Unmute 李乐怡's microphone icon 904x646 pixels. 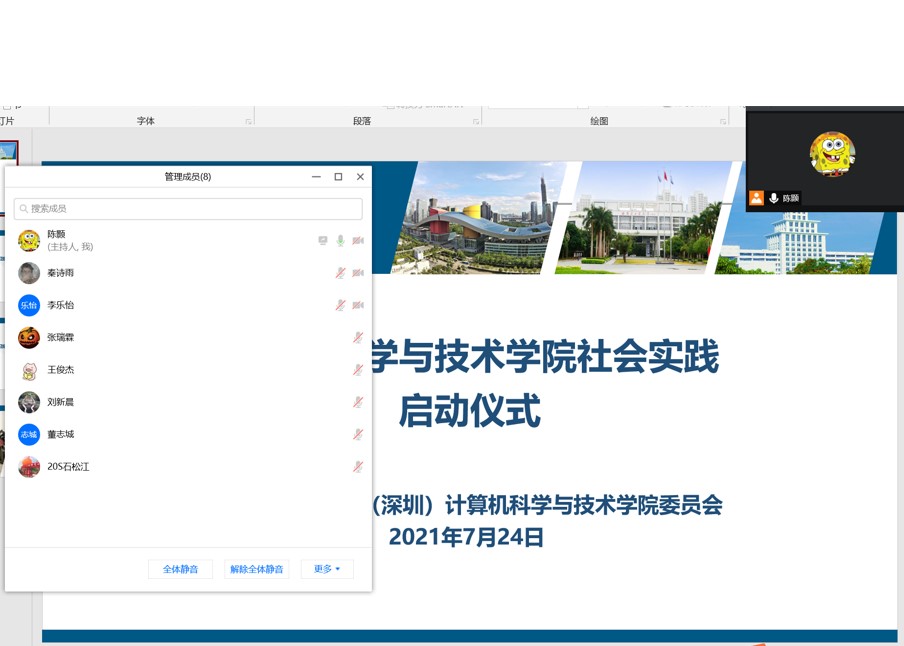tap(340, 304)
